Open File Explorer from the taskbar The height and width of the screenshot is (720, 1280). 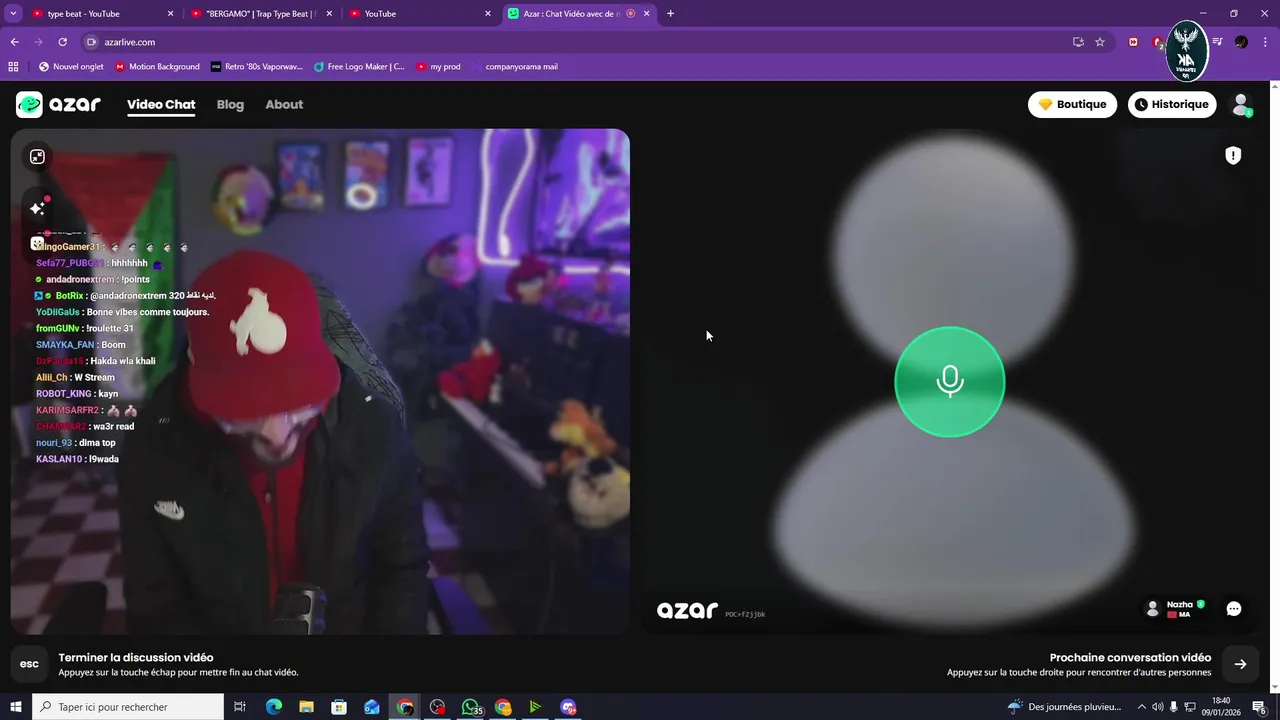tap(307, 707)
